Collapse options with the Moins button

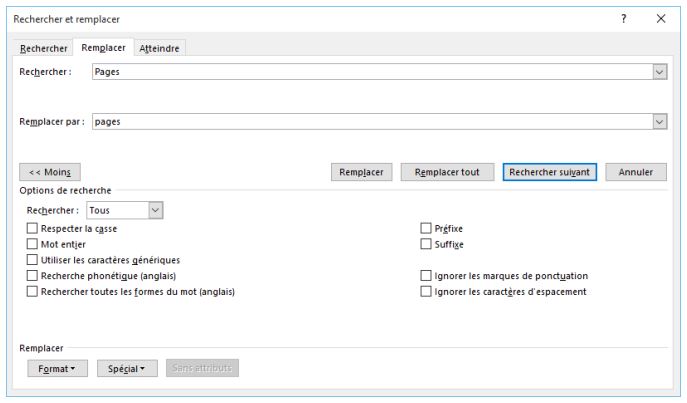(x=50, y=172)
